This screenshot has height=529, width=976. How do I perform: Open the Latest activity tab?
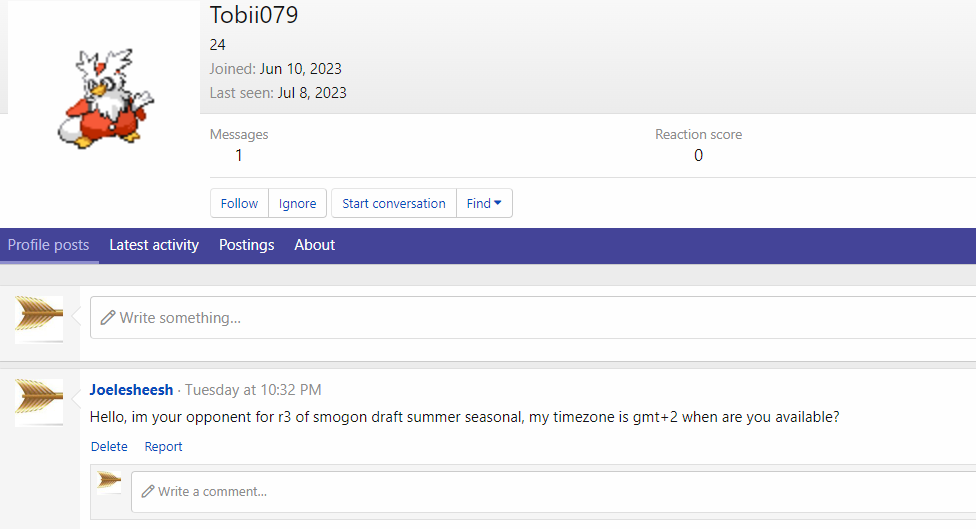154,245
